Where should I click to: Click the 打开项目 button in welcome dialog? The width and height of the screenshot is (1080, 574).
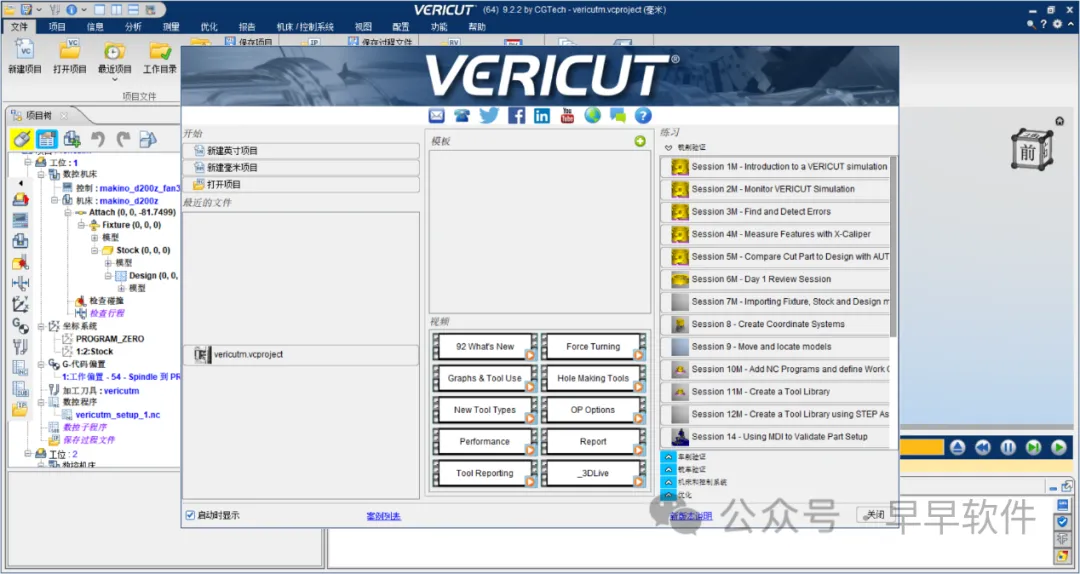tap(301, 185)
